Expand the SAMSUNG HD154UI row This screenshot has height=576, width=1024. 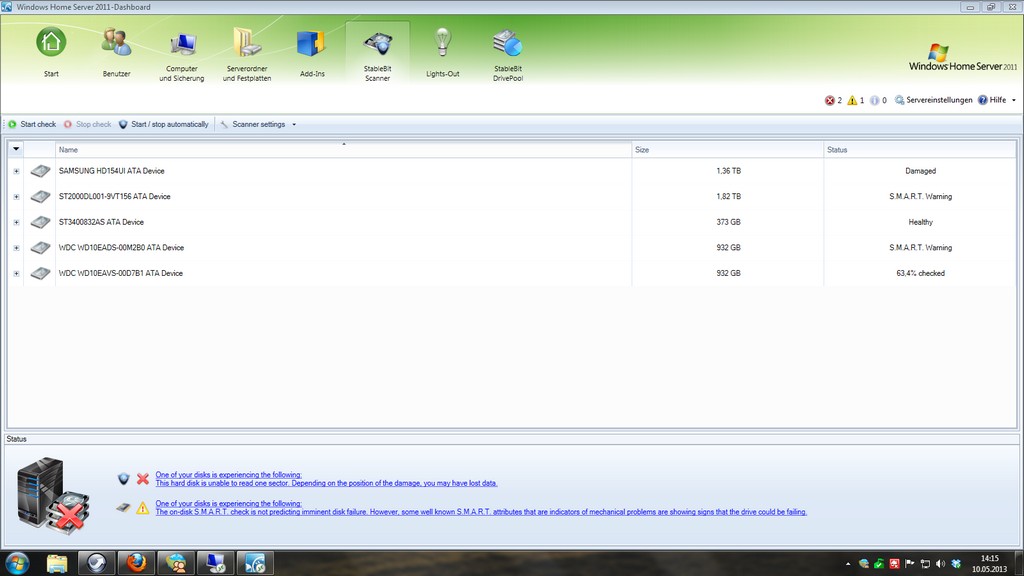tap(16, 171)
